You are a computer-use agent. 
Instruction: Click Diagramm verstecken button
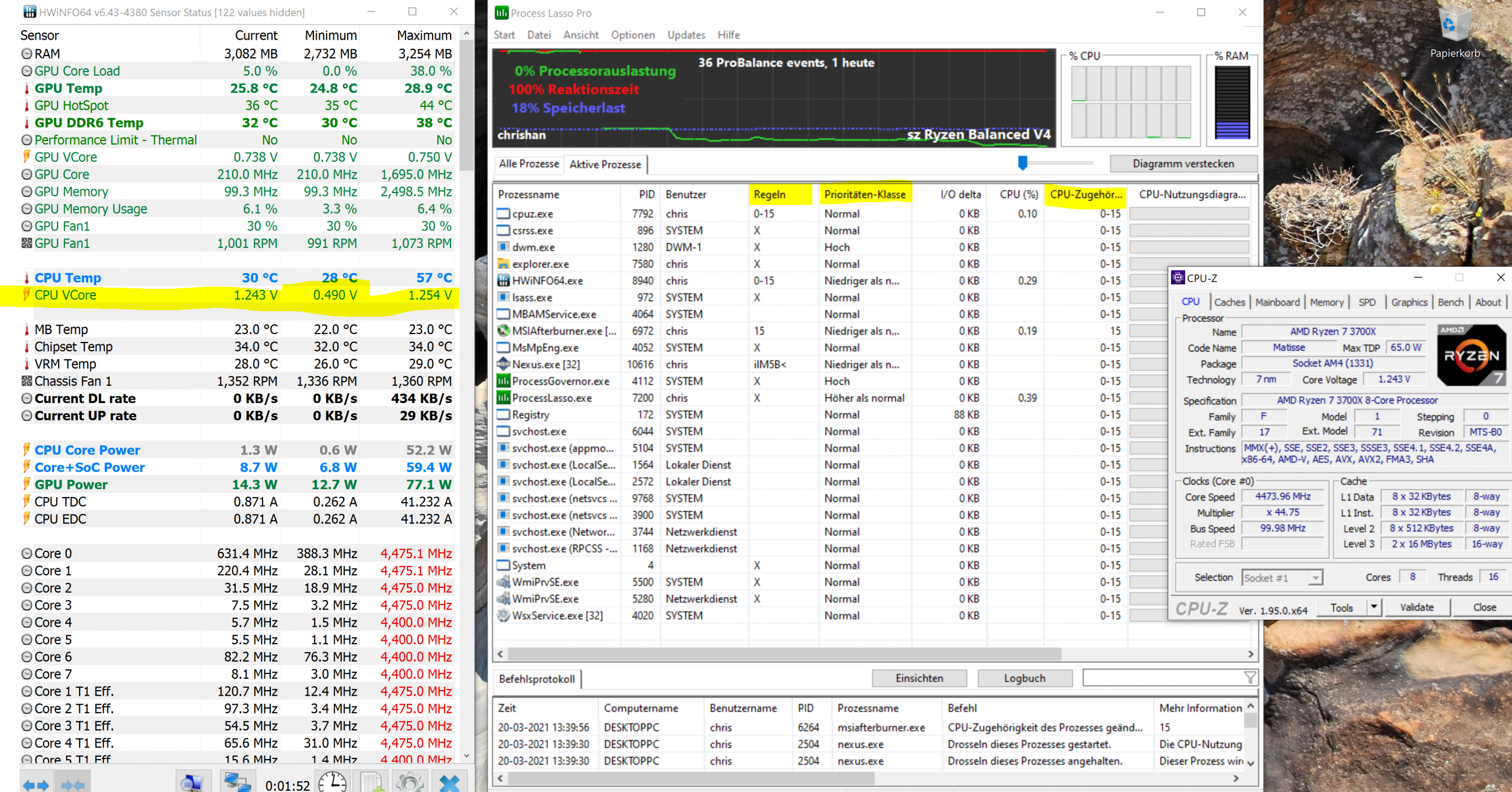1183,163
